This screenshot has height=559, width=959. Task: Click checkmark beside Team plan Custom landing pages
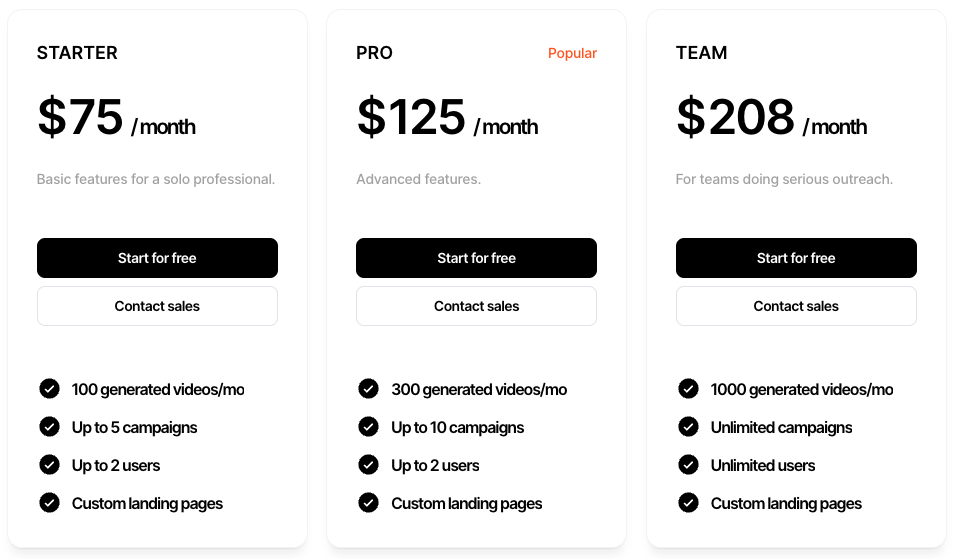688,503
